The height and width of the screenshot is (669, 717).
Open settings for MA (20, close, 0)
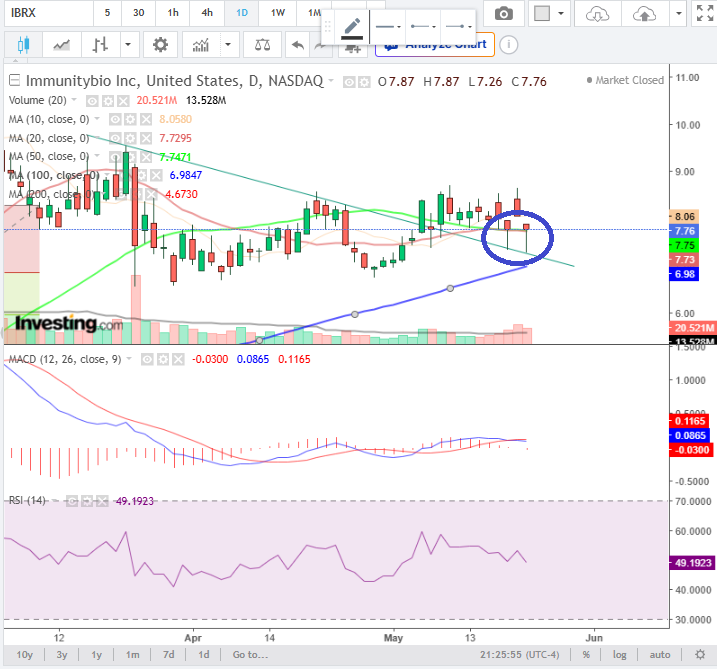coord(130,139)
